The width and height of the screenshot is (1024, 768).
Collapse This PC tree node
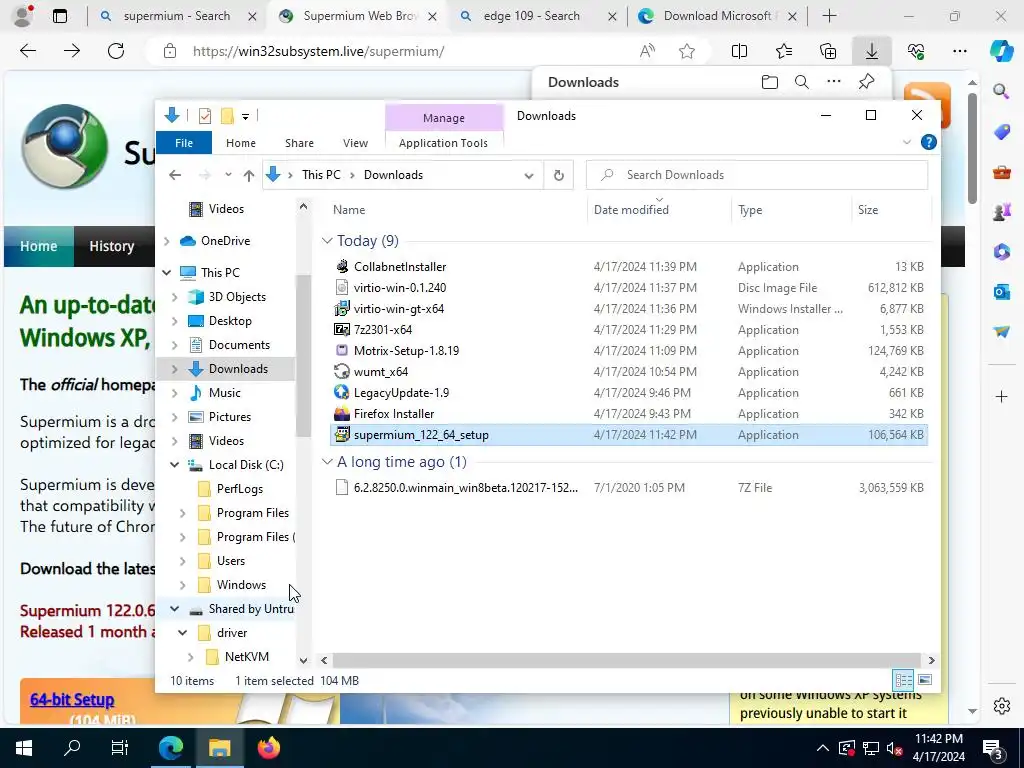167,272
